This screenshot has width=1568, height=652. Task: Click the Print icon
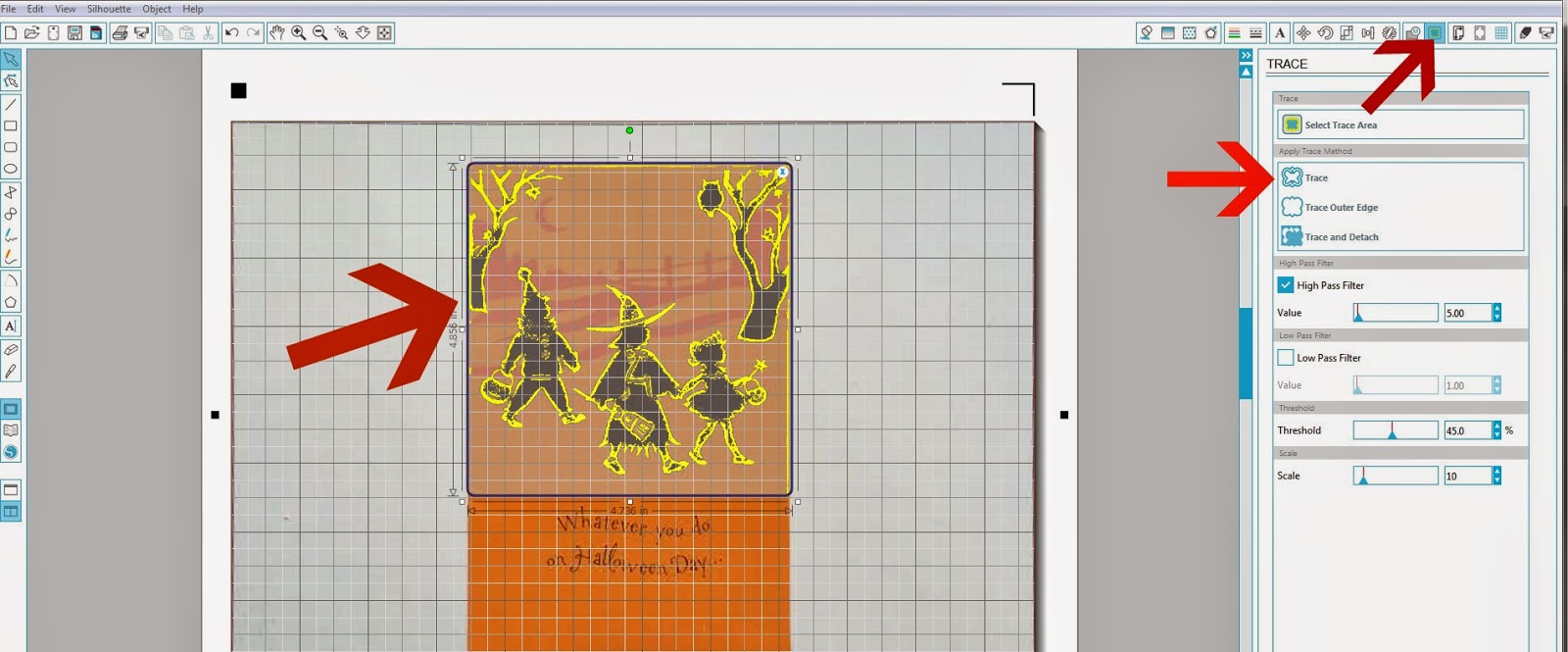point(120,32)
